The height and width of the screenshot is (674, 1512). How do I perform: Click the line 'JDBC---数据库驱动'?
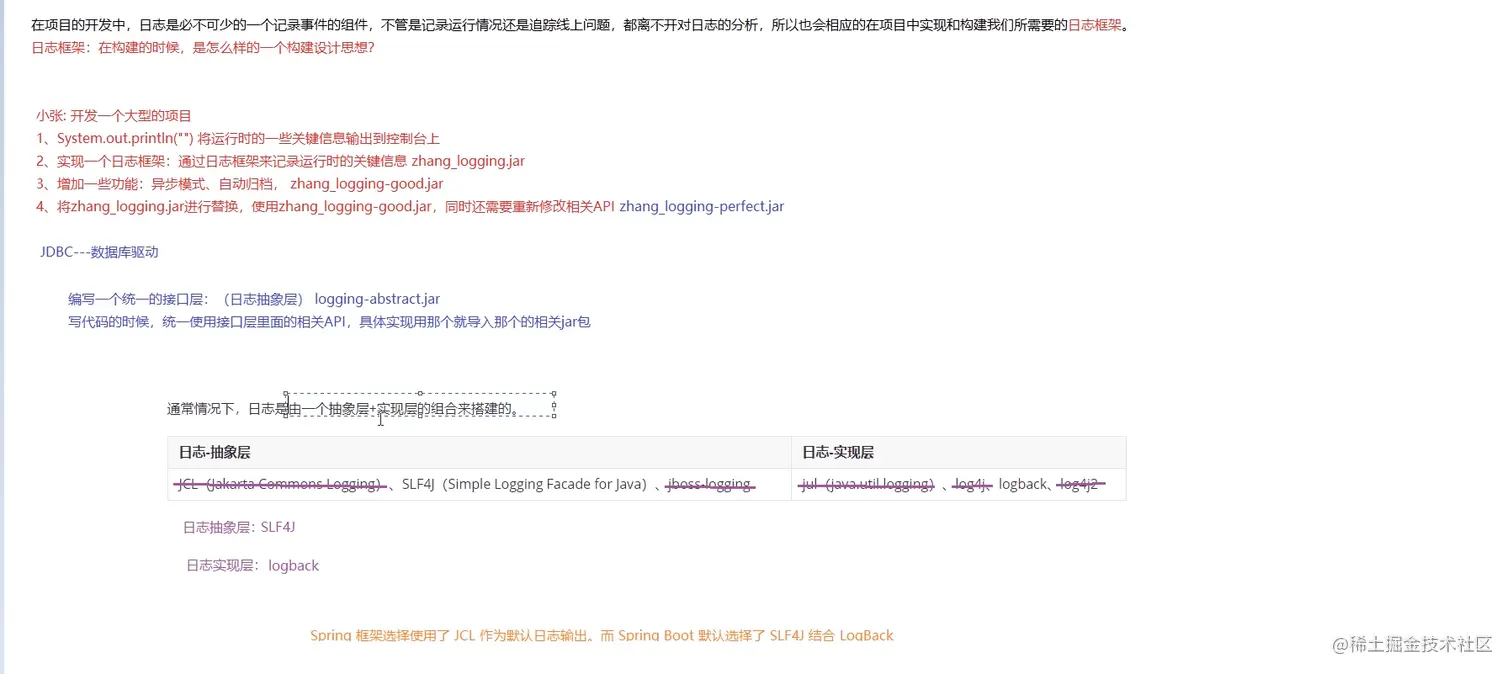[99, 252]
